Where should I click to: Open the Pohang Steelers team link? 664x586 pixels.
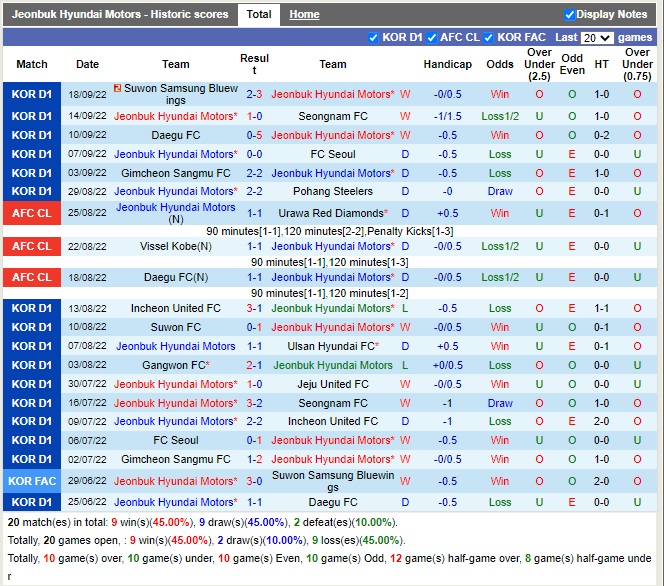pos(333,192)
